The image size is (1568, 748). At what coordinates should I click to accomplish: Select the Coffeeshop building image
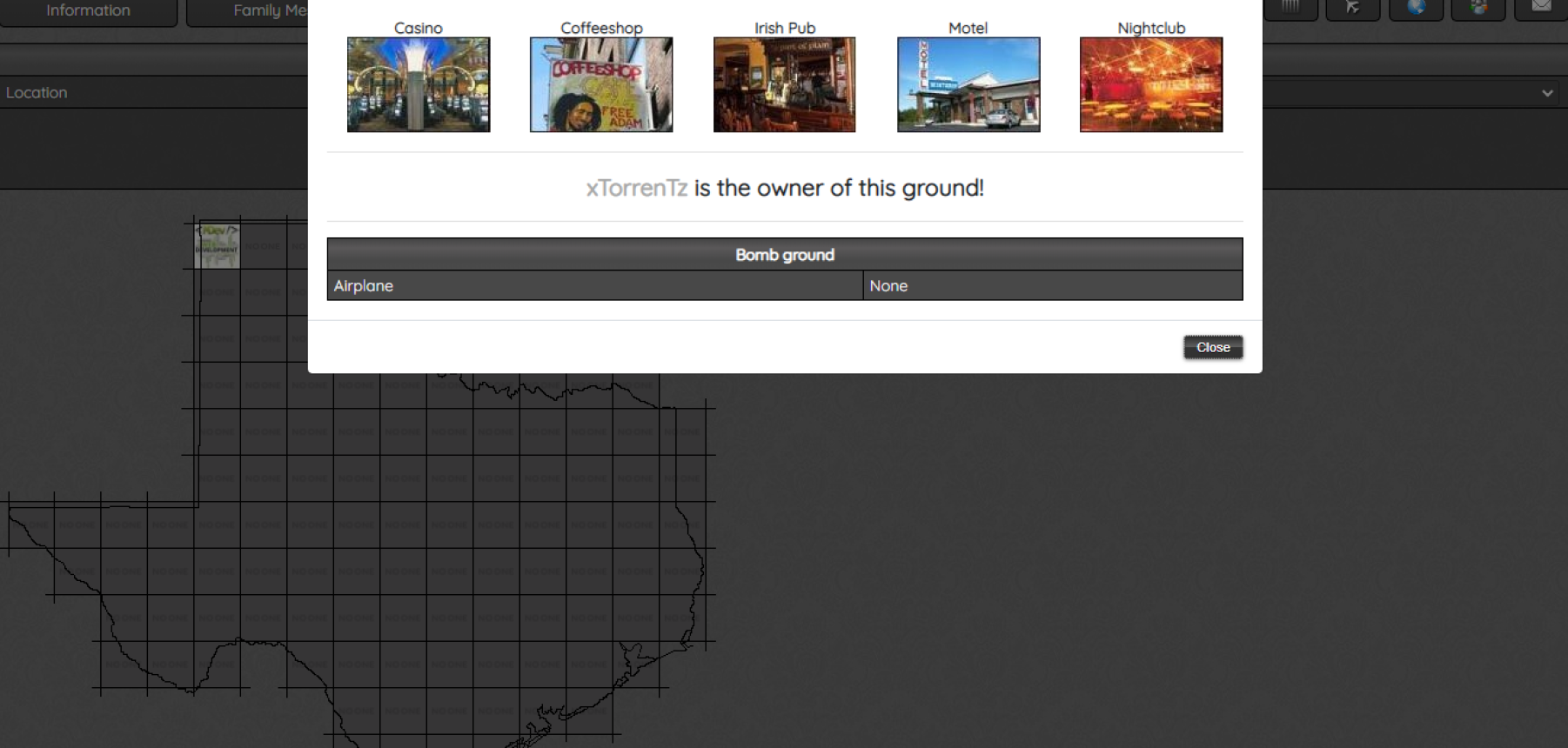[601, 84]
